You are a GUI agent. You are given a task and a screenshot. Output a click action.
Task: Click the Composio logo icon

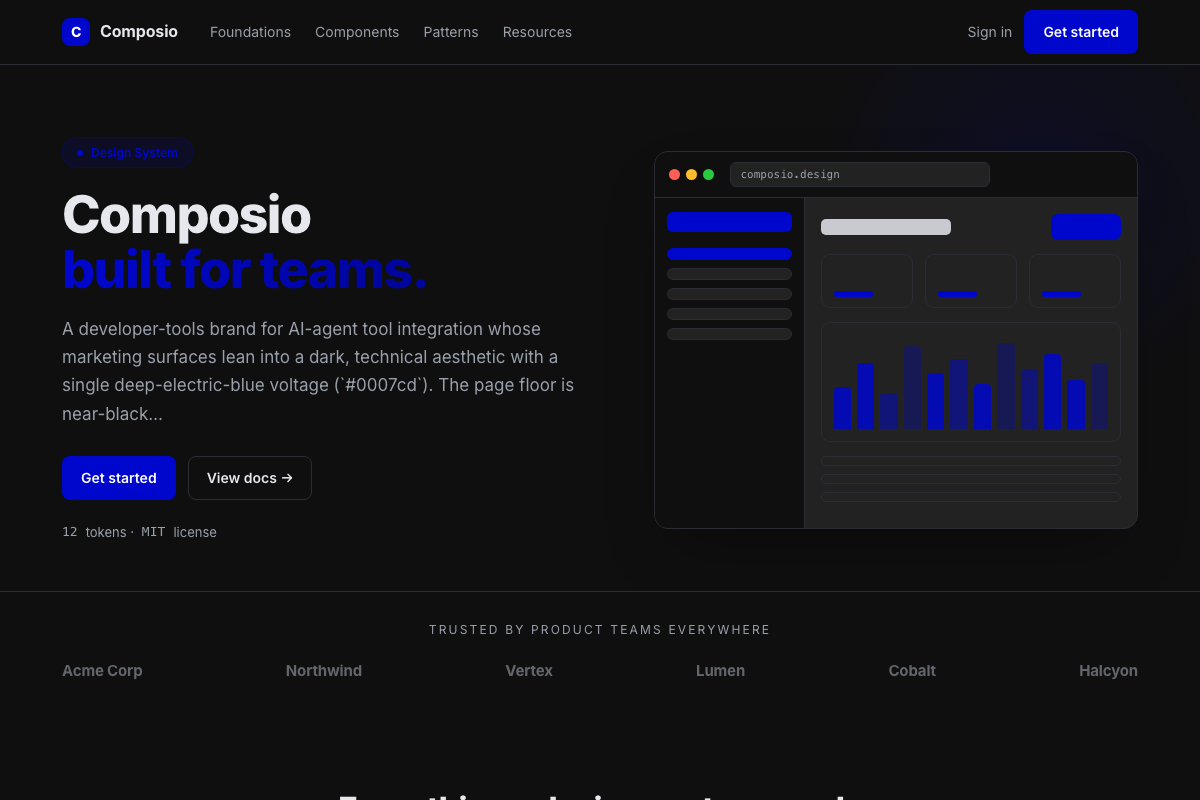pyautogui.click(x=76, y=32)
